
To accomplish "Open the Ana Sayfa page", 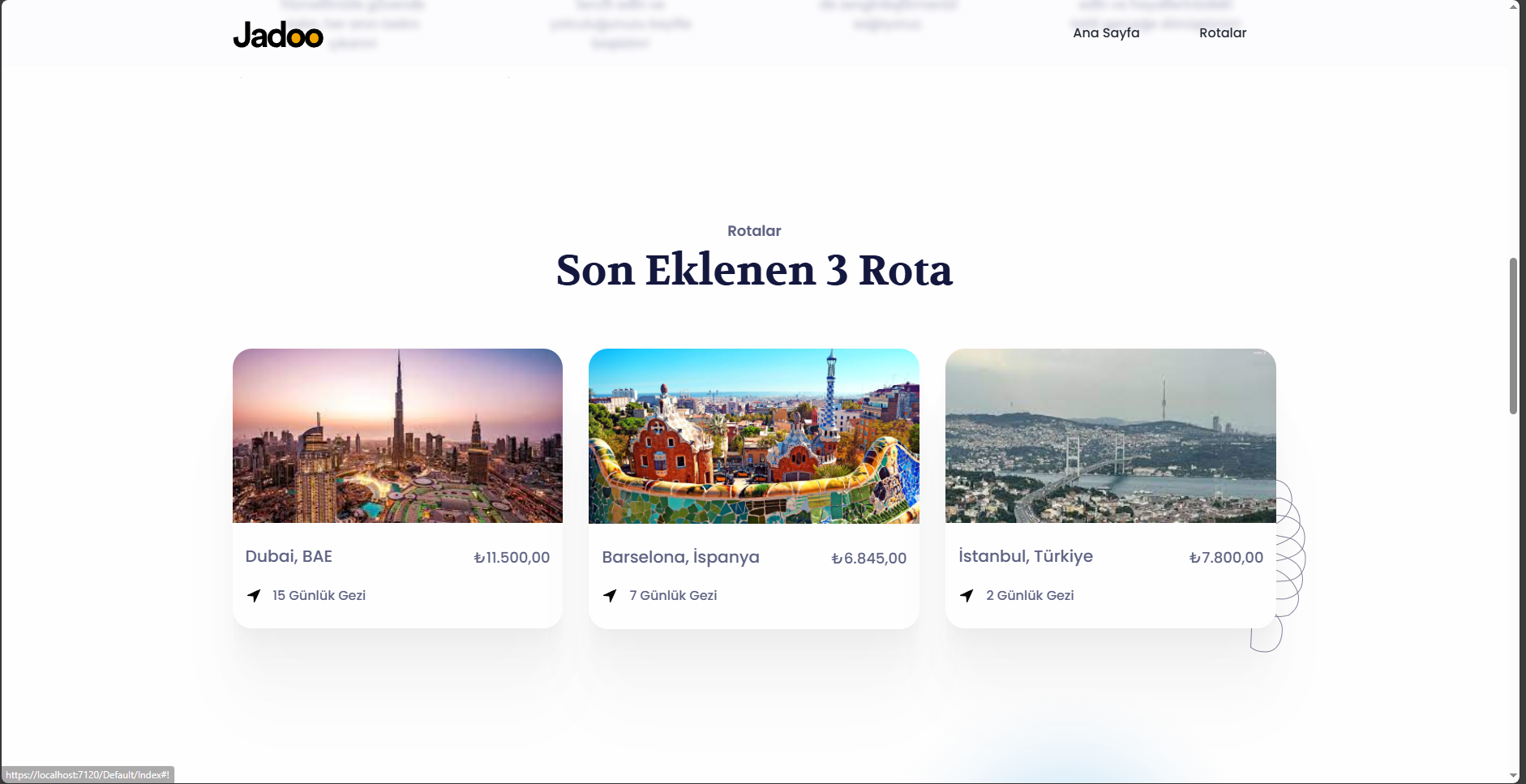I will [1106, 33].
